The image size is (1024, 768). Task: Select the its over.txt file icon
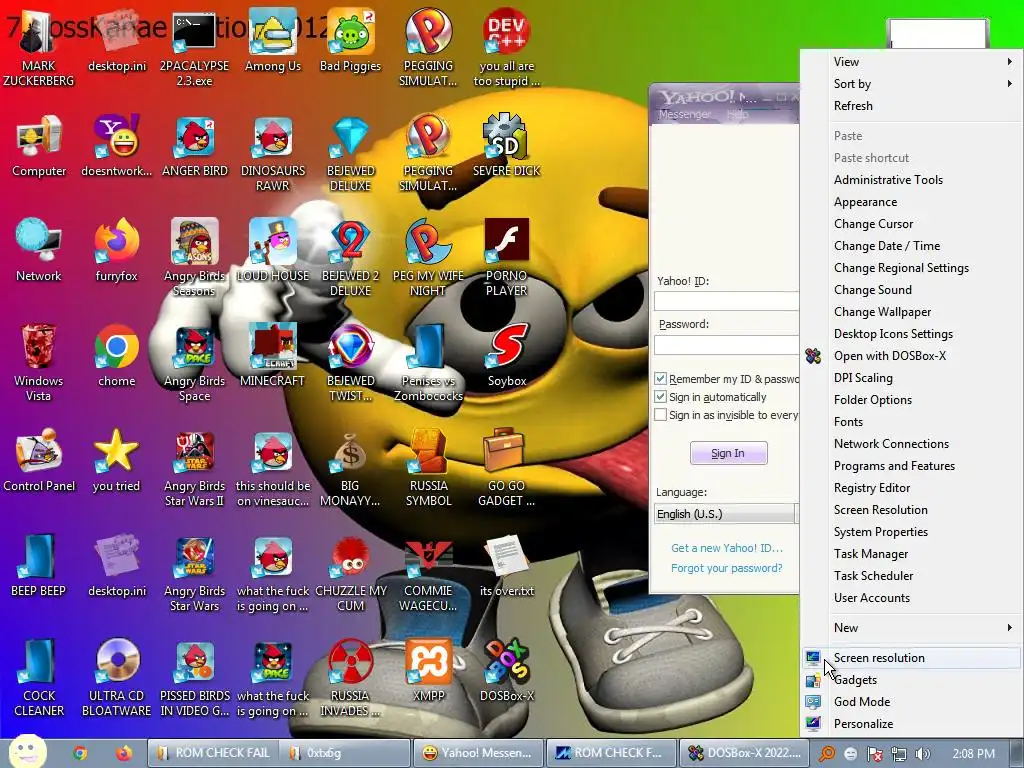tap(507, 566)
